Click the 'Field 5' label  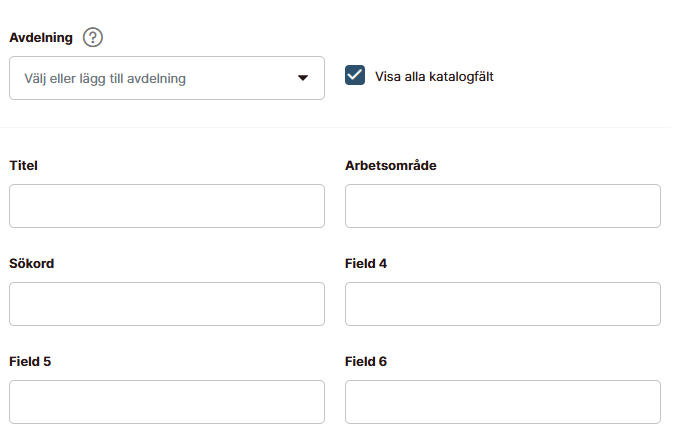30,361
